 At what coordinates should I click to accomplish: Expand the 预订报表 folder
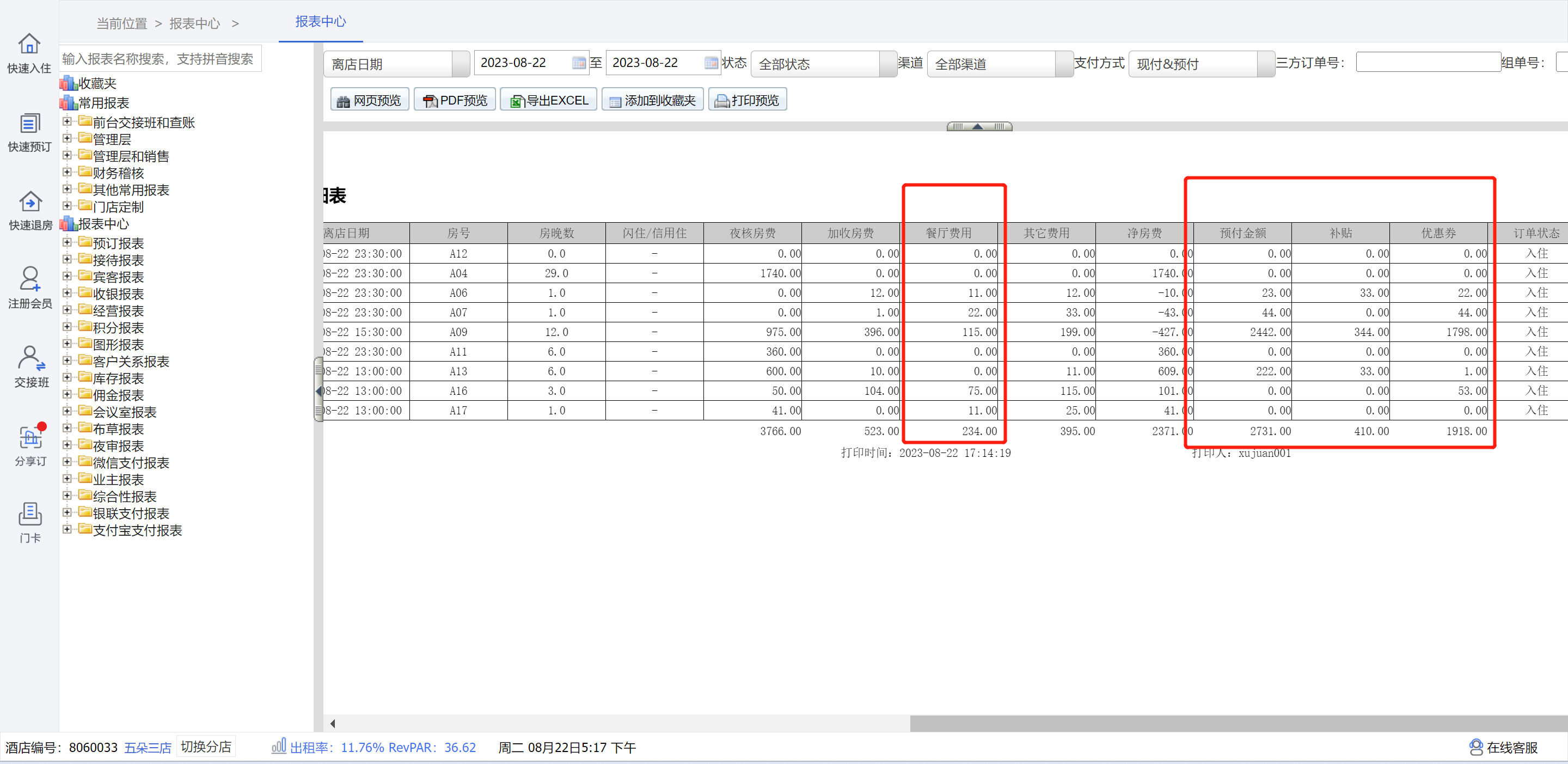(x=67, y=243)
